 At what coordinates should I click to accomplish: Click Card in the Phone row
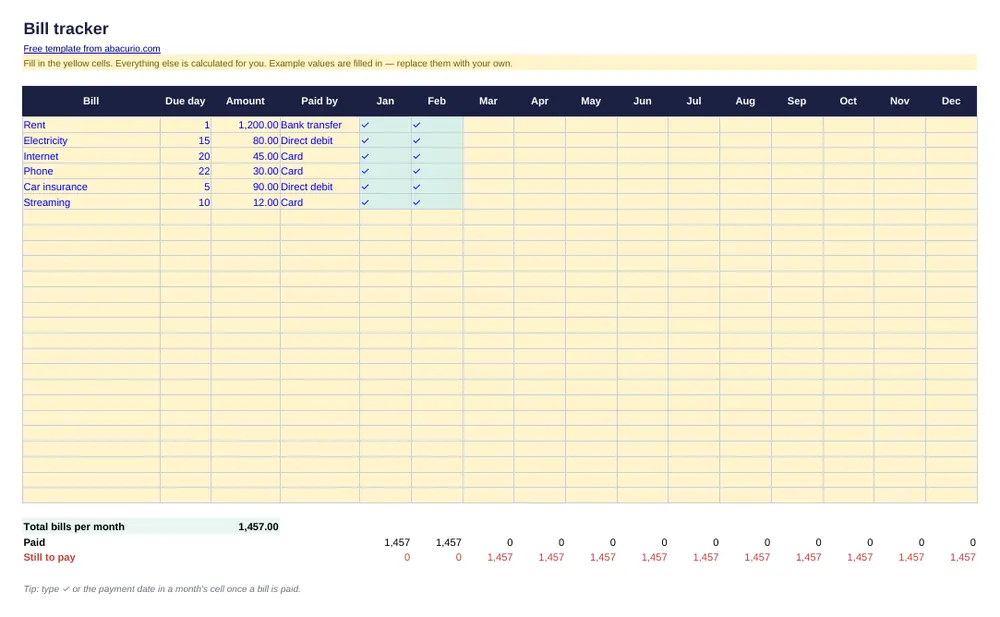pos(320,171)
